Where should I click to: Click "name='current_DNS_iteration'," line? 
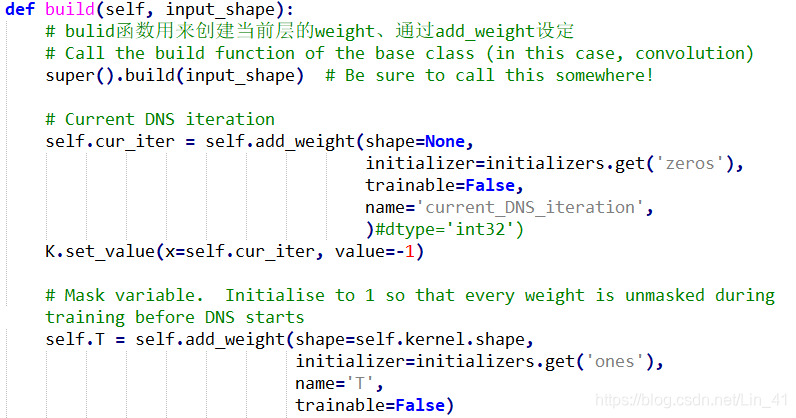(x=509, y=208)
